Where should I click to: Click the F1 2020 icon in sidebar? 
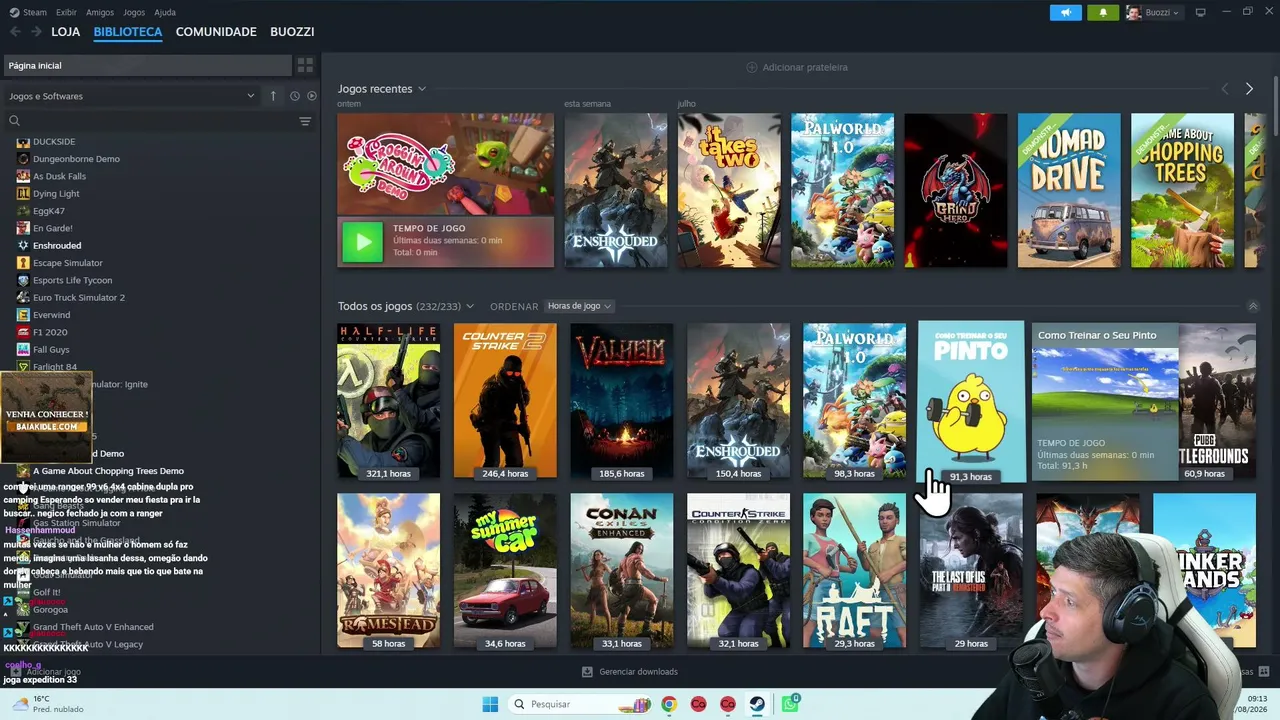tap(23, 332)
